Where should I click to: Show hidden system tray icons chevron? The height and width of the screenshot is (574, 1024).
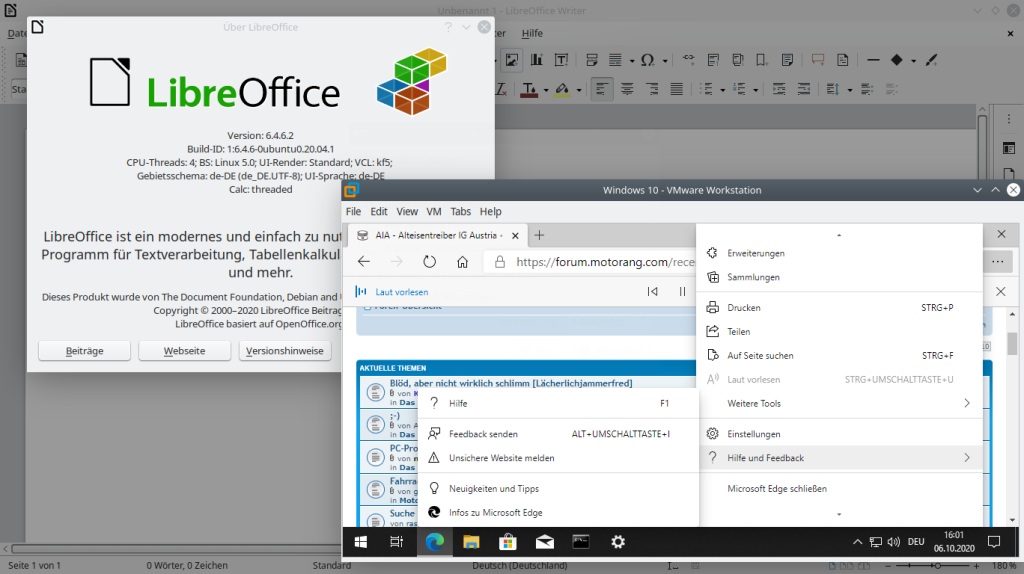[x=857, y=542]
